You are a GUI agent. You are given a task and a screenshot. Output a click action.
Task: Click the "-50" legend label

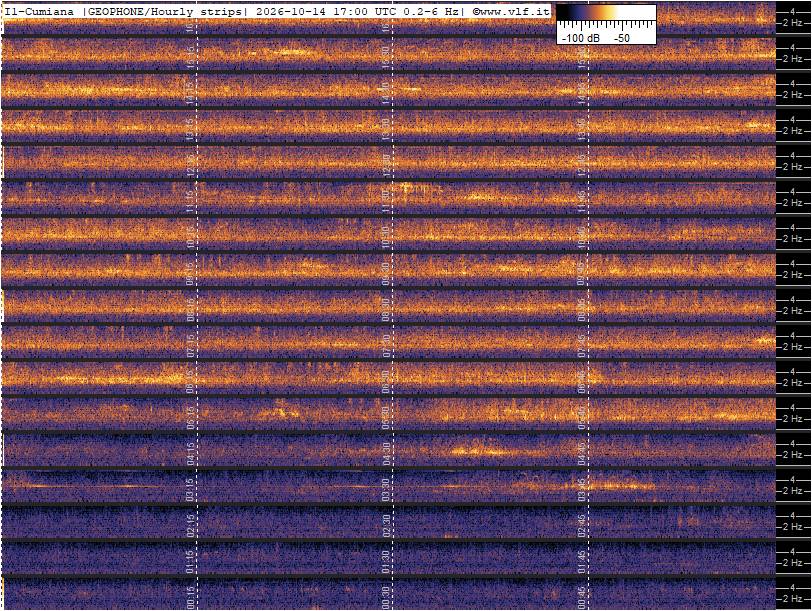[x=621, y=38]
